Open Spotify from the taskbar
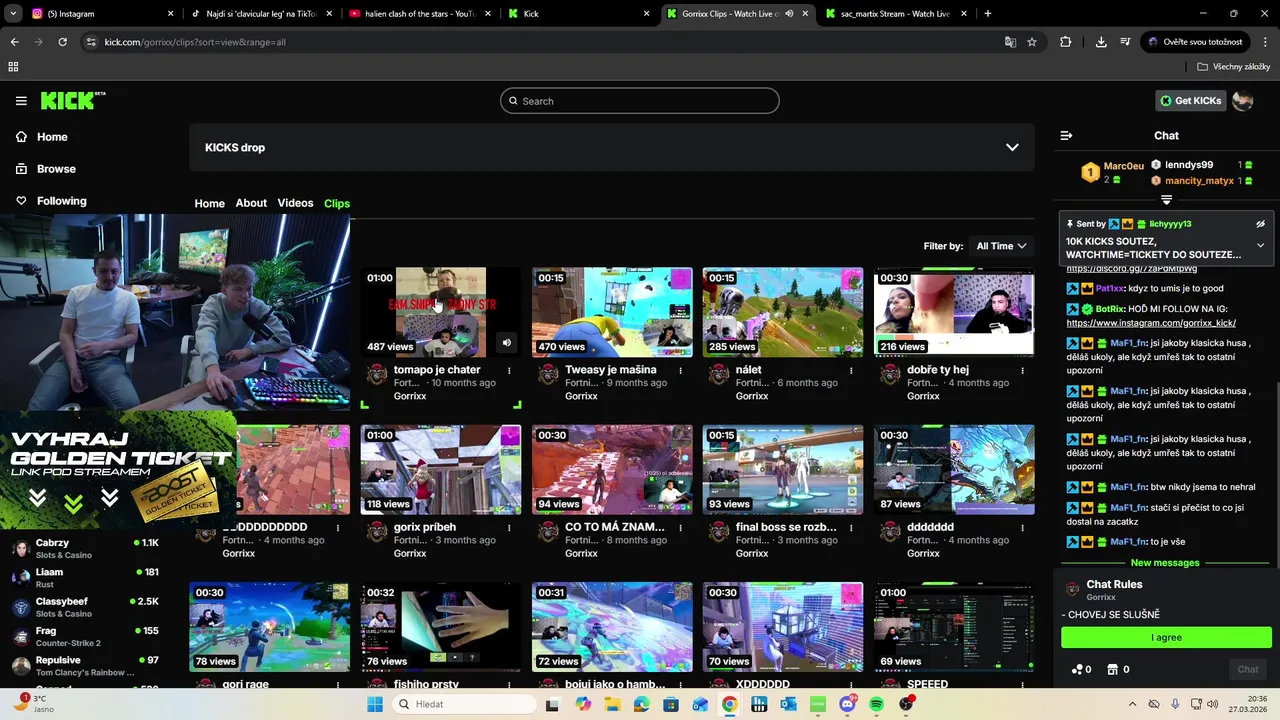This screenshot has width=1280, height=720. pyautogui.click(x=877, y=704)
